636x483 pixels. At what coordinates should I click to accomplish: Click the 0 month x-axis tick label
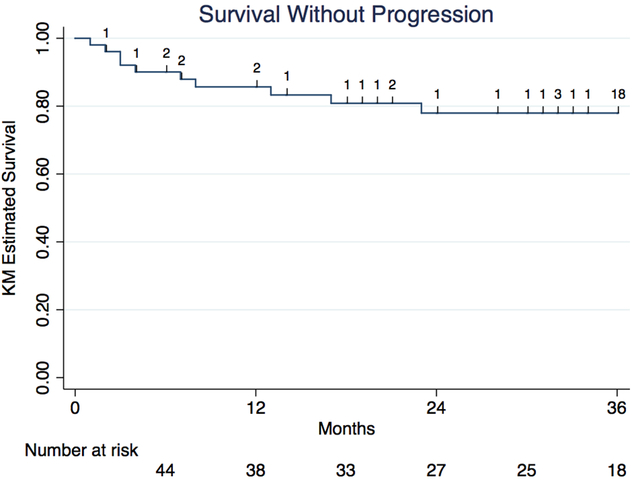click(75, 407)
